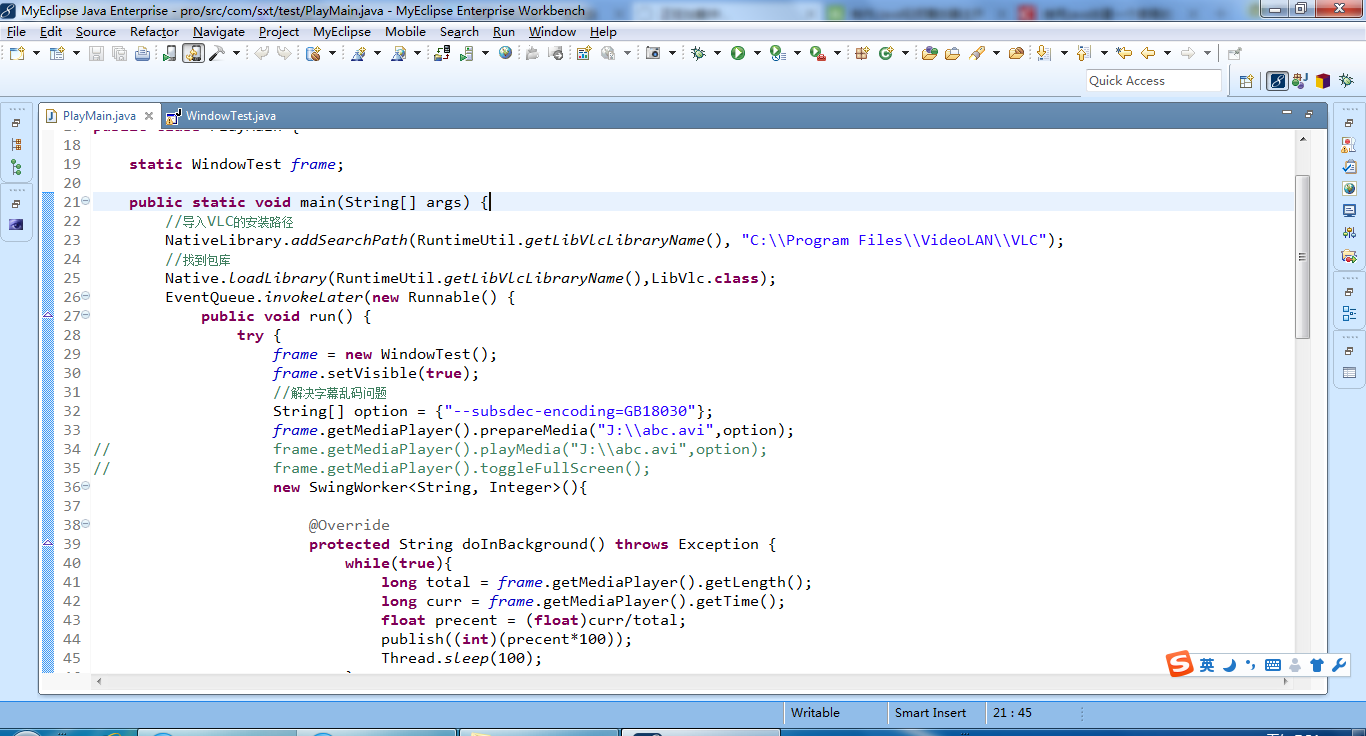1366x736 pixels.
Task: Open the Search flashlight dropdown arrow
Action: [x=996, y=53]
